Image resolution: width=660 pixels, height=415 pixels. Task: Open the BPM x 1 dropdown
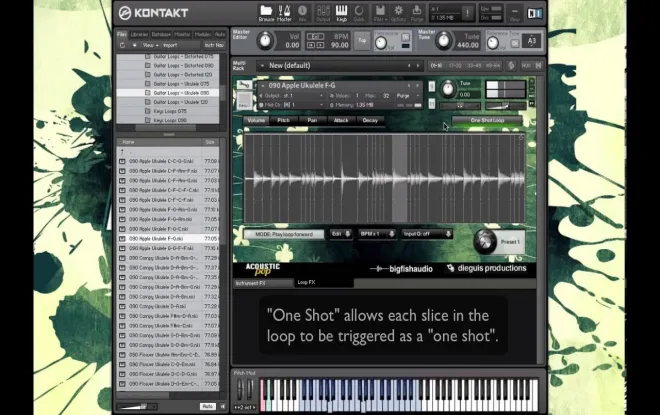[377, 234]
